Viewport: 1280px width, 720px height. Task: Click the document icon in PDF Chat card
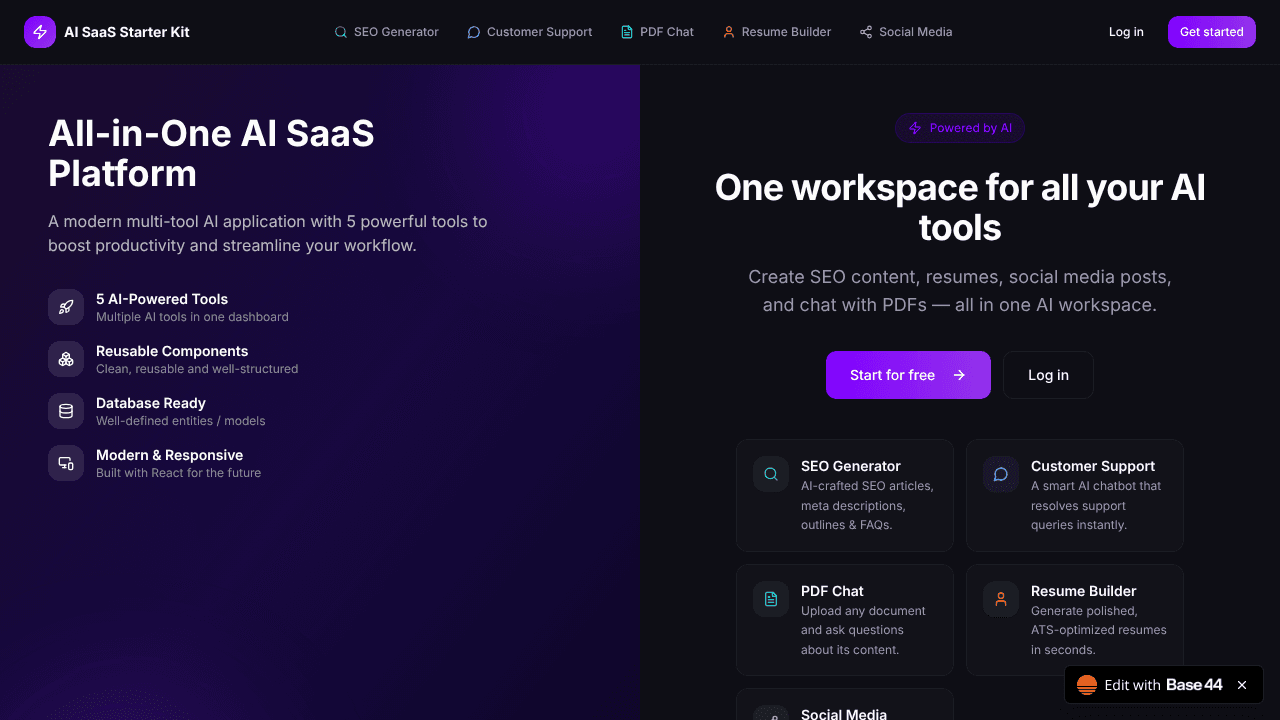pos(771,599)
